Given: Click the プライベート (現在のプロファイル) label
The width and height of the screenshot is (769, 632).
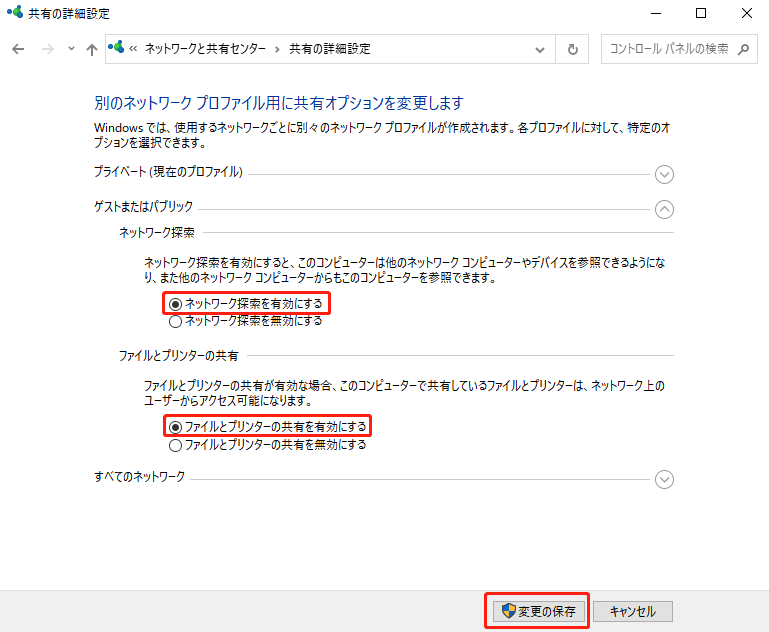Looking at the screenshot, I should [168, 172].
